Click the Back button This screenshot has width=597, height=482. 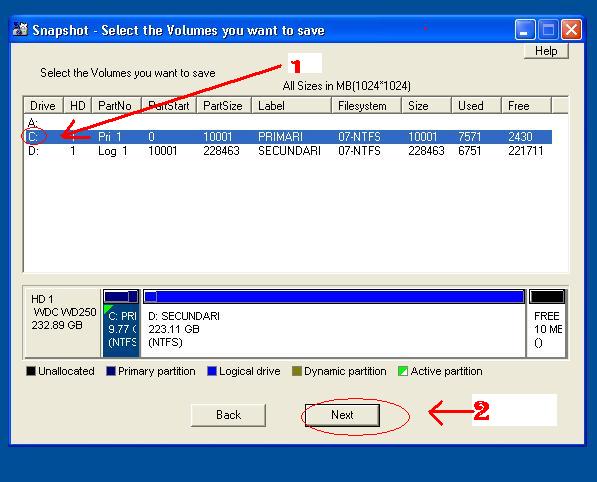(x=228, y=415)
